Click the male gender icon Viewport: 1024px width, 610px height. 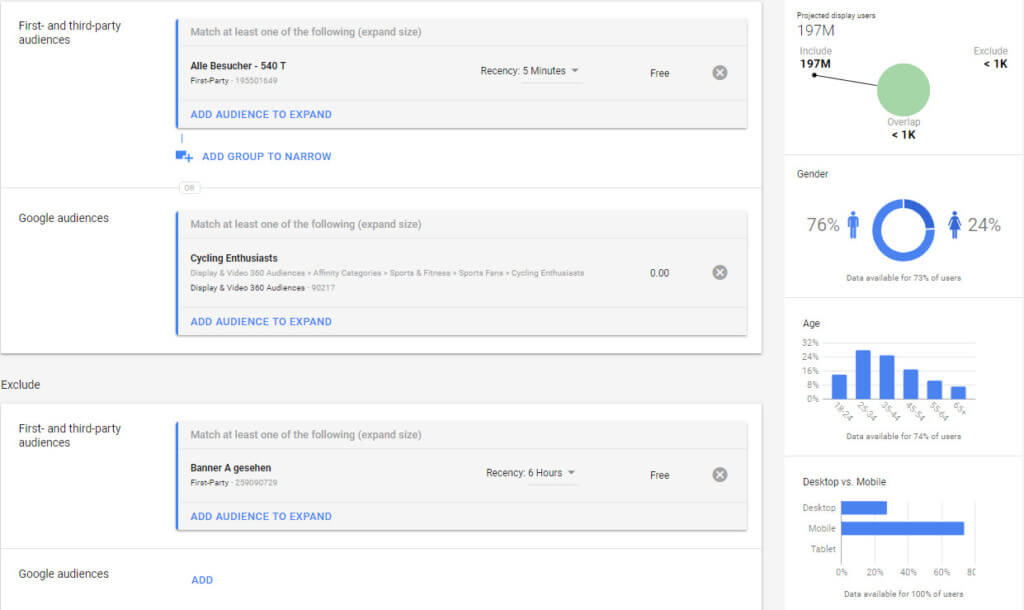click(853, 225)
